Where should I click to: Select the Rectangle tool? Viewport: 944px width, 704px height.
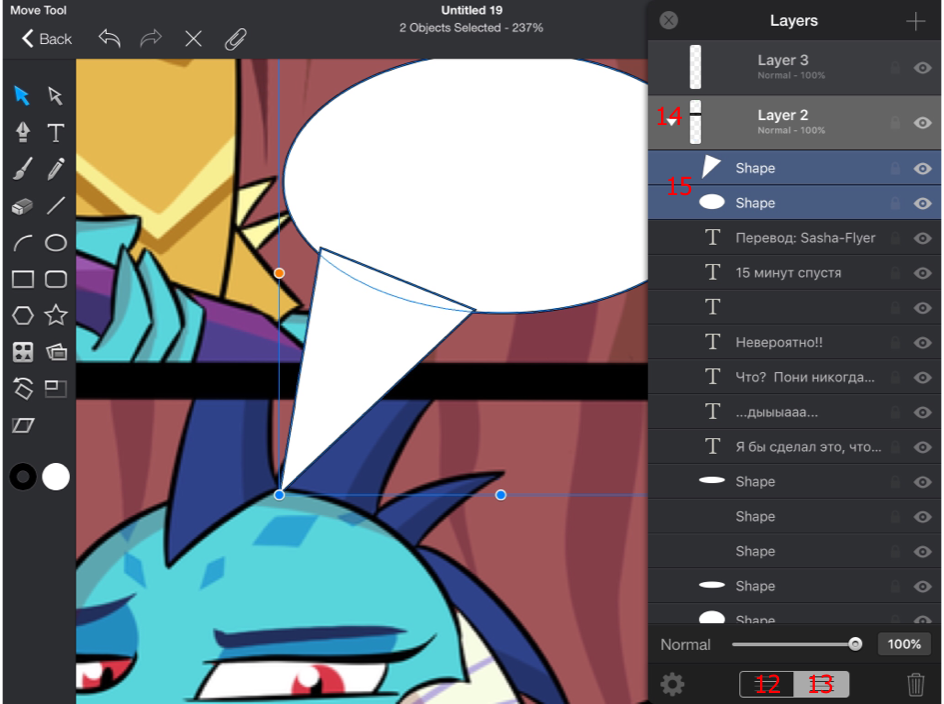click(23, 279)
